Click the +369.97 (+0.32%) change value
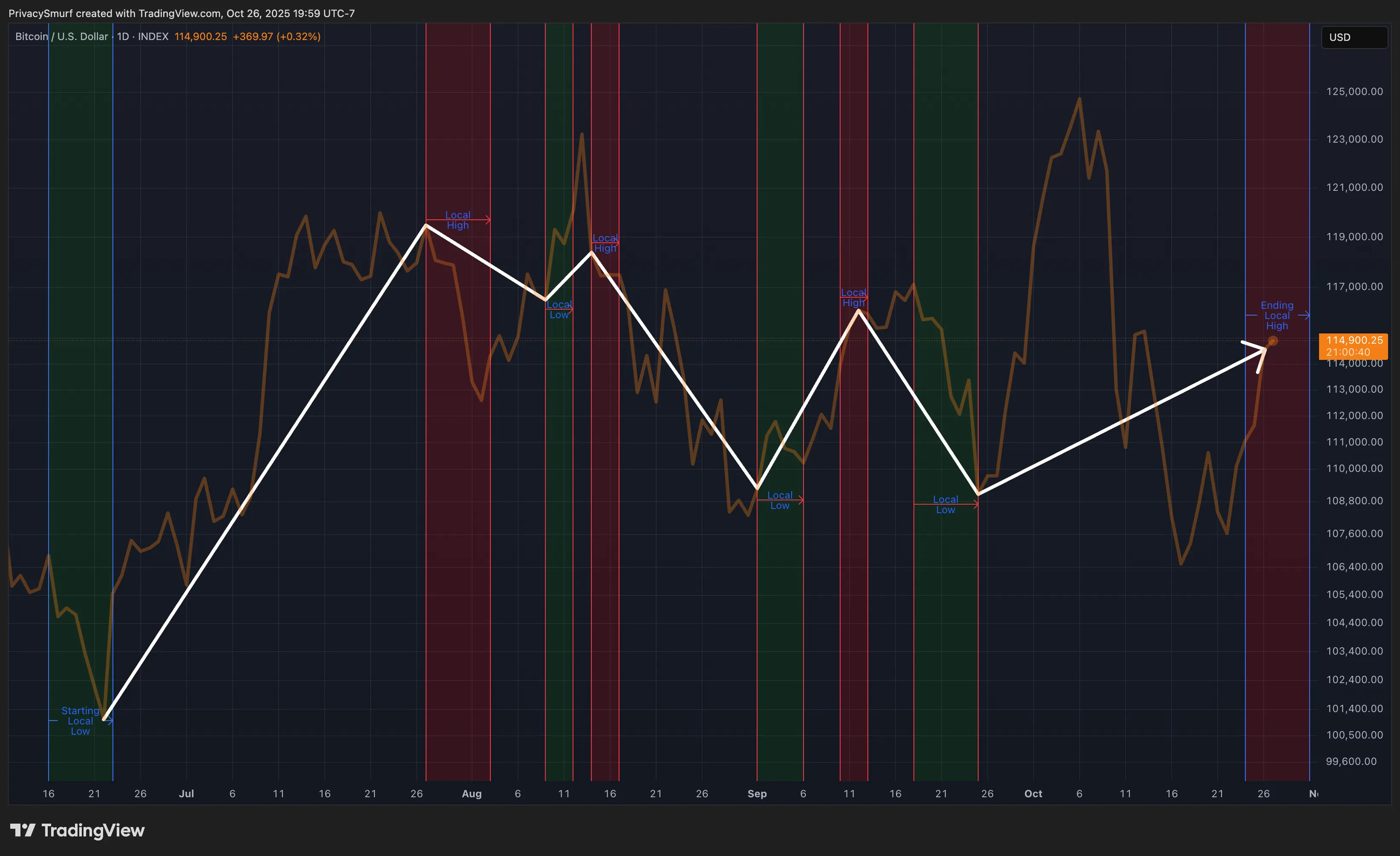The width and height of the screenshot is (1400, 856). click(277, 36)
